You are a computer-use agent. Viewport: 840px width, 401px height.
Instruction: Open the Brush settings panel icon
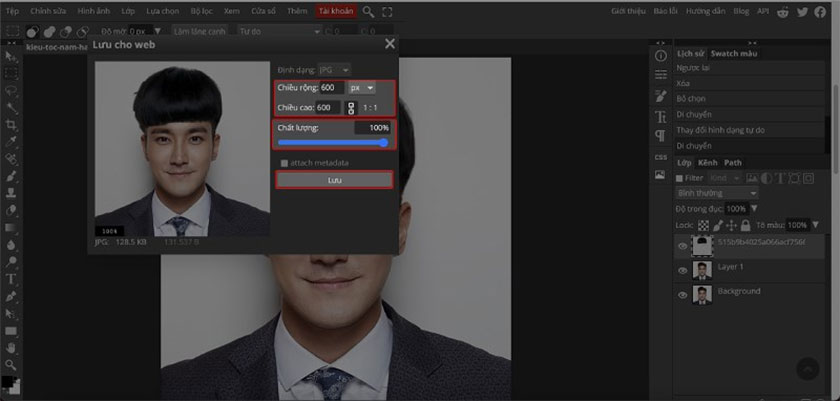point(661,96)
